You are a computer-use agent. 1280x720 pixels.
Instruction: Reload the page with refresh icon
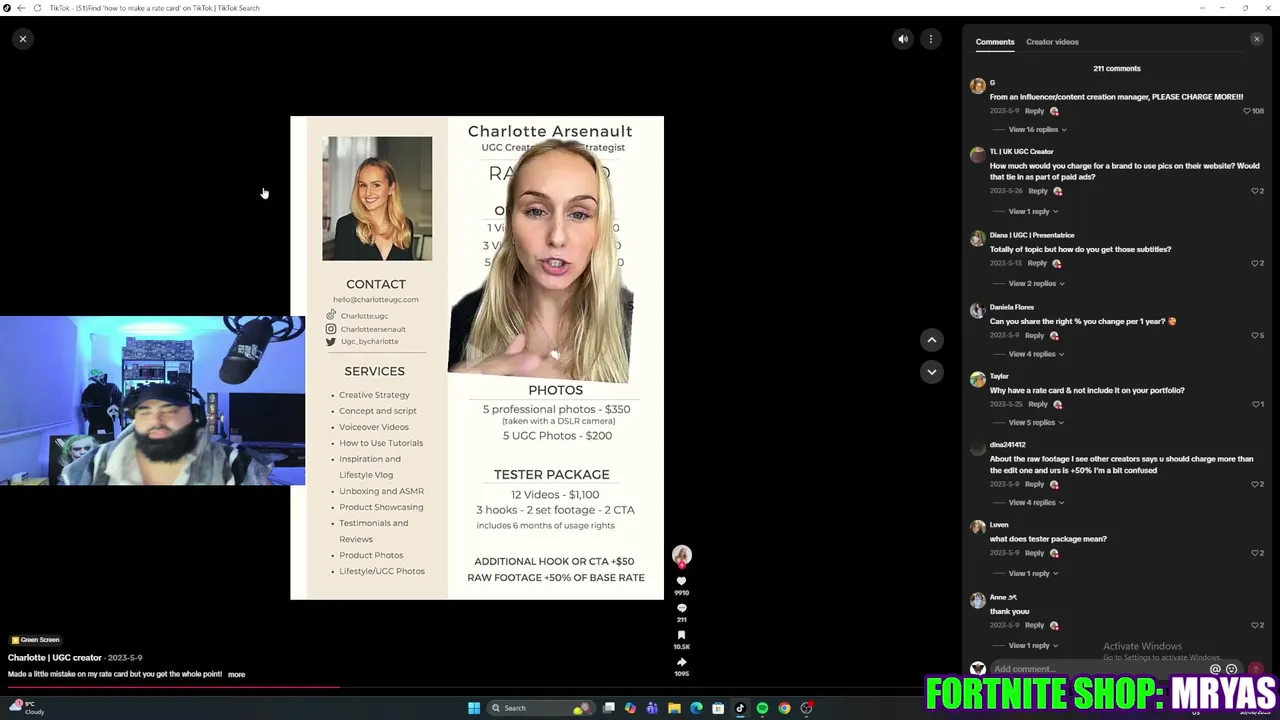point(37,8)
